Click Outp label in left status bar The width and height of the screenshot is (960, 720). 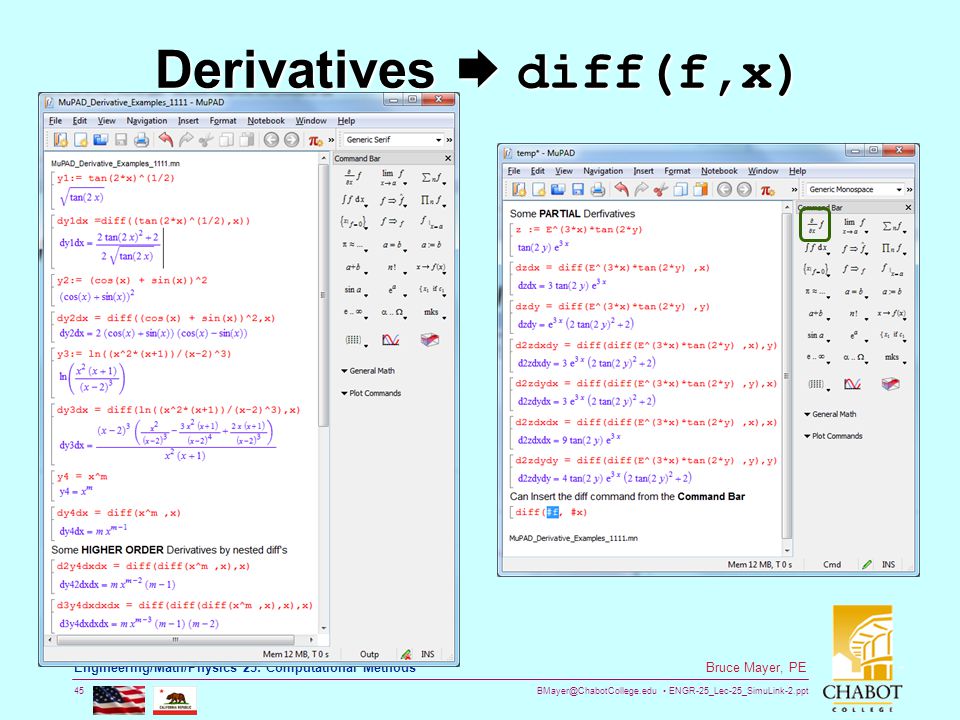[x=369, y=654]
